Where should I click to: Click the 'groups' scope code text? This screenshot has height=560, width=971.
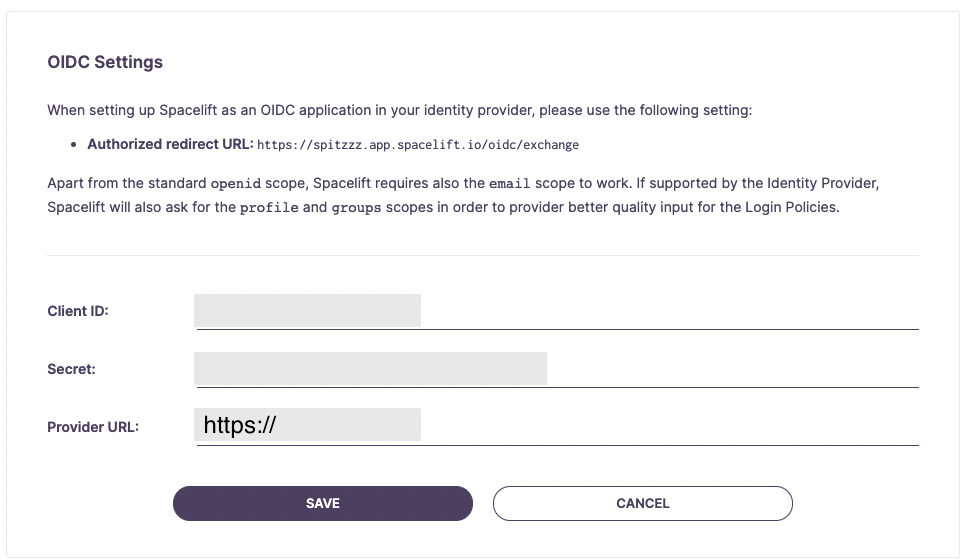point(356,208)
